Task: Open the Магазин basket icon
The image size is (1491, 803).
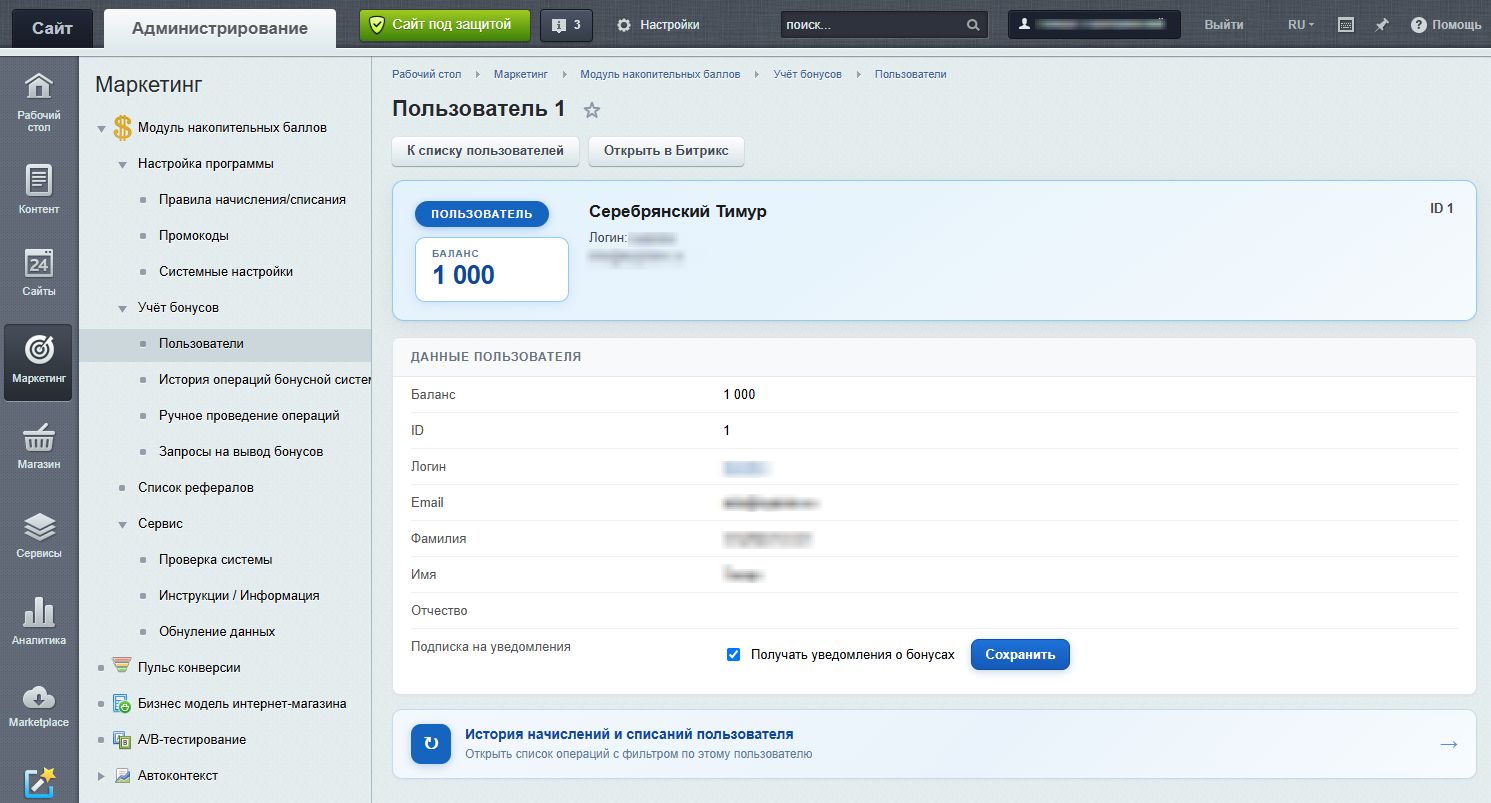Action: tap(38, 445)
